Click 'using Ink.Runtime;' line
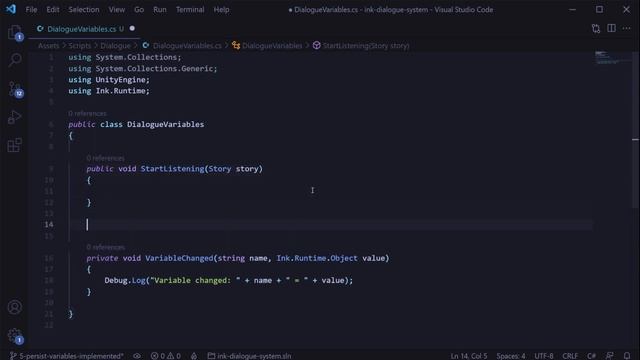The height and width of the screenshot is (360, 640). click(109, 91)
